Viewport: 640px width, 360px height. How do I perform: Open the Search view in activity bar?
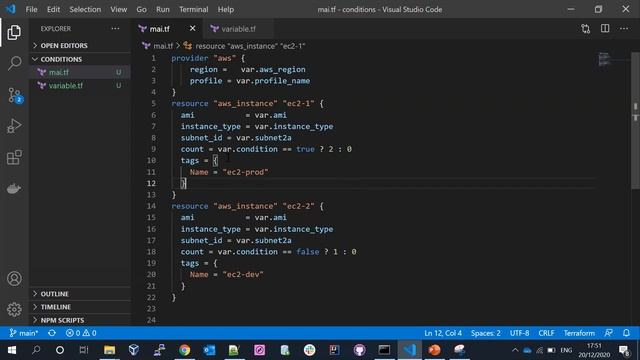click(x=14, y=63)
